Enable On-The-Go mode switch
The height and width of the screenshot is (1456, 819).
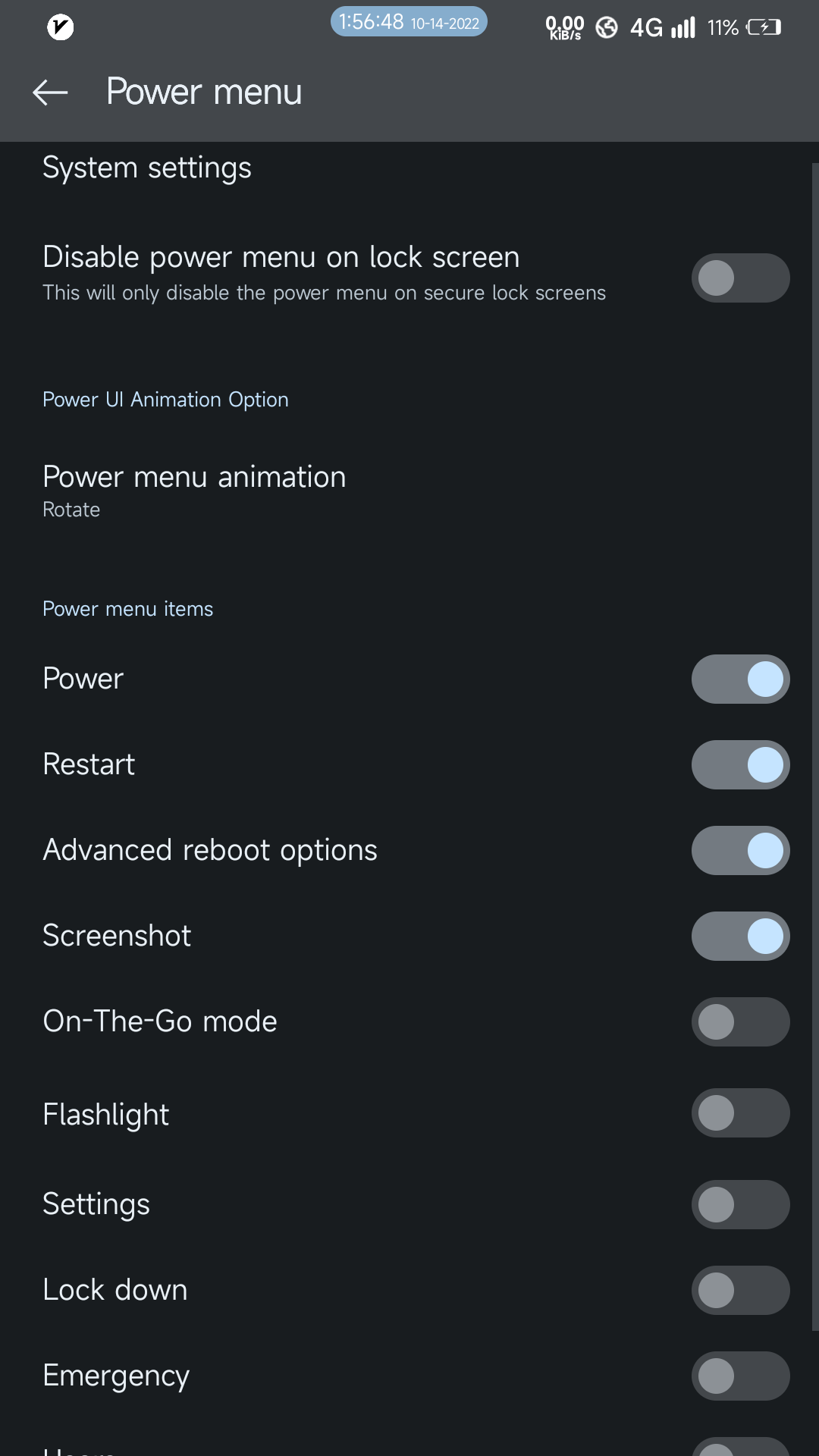(740, 1021)
